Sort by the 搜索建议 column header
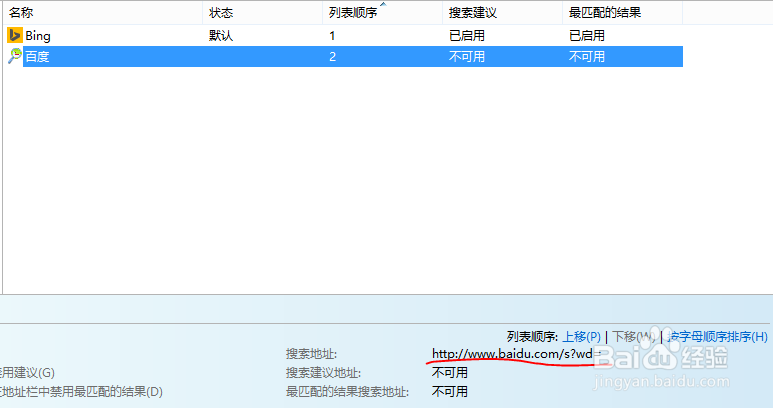The image size is (773, 408). [473, 12]
